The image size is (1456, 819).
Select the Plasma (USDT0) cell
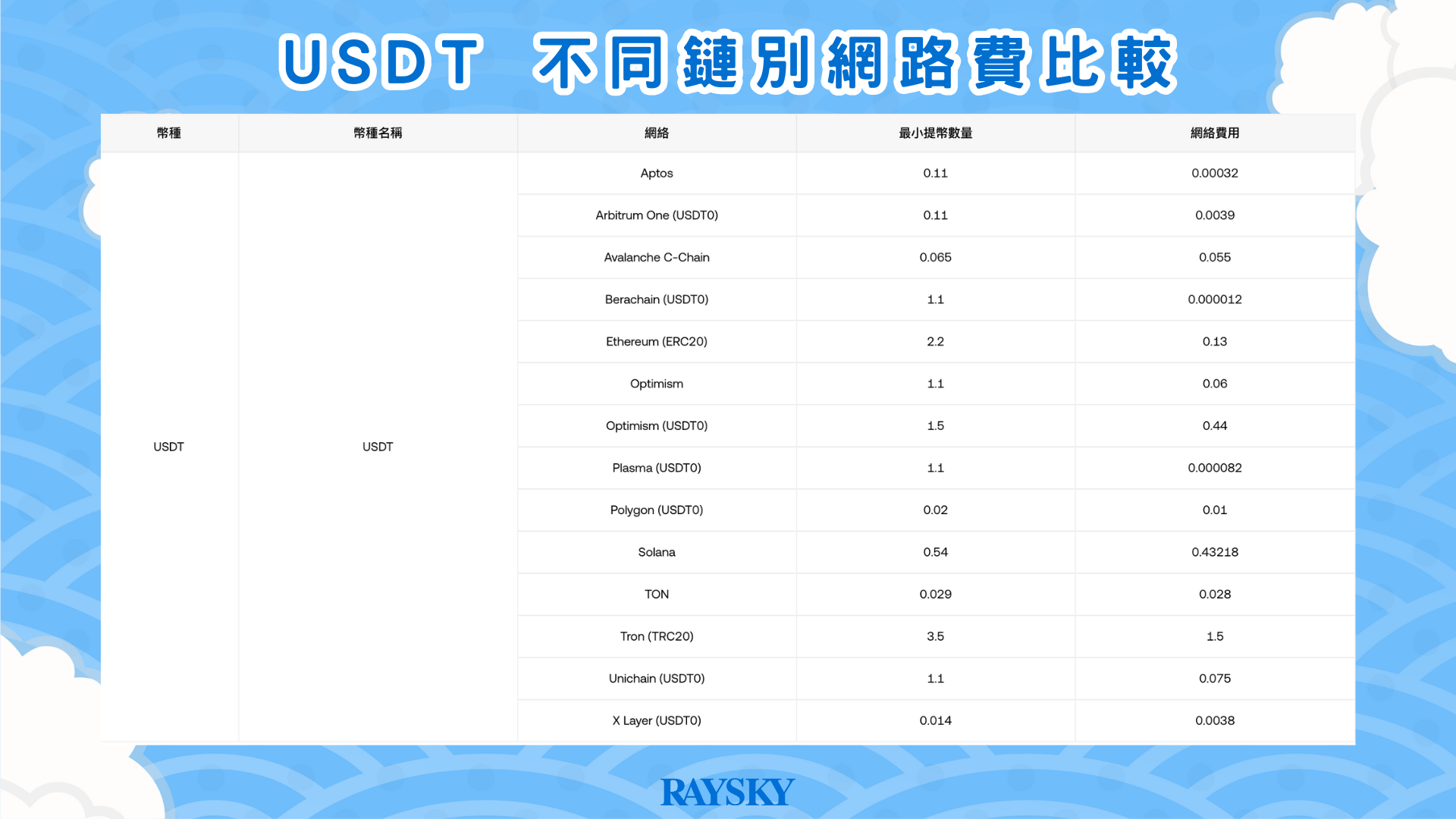pos(657,468)
